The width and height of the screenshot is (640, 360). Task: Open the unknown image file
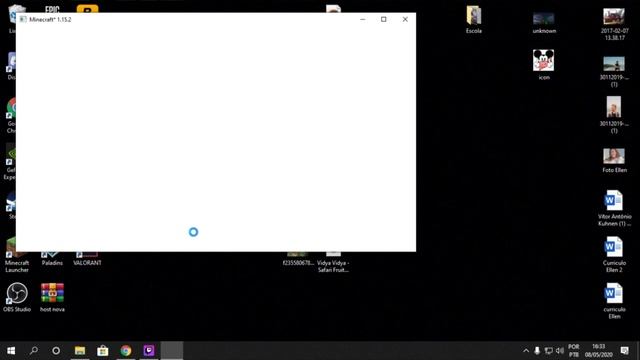pyautogui.click(x=544, y=22)
